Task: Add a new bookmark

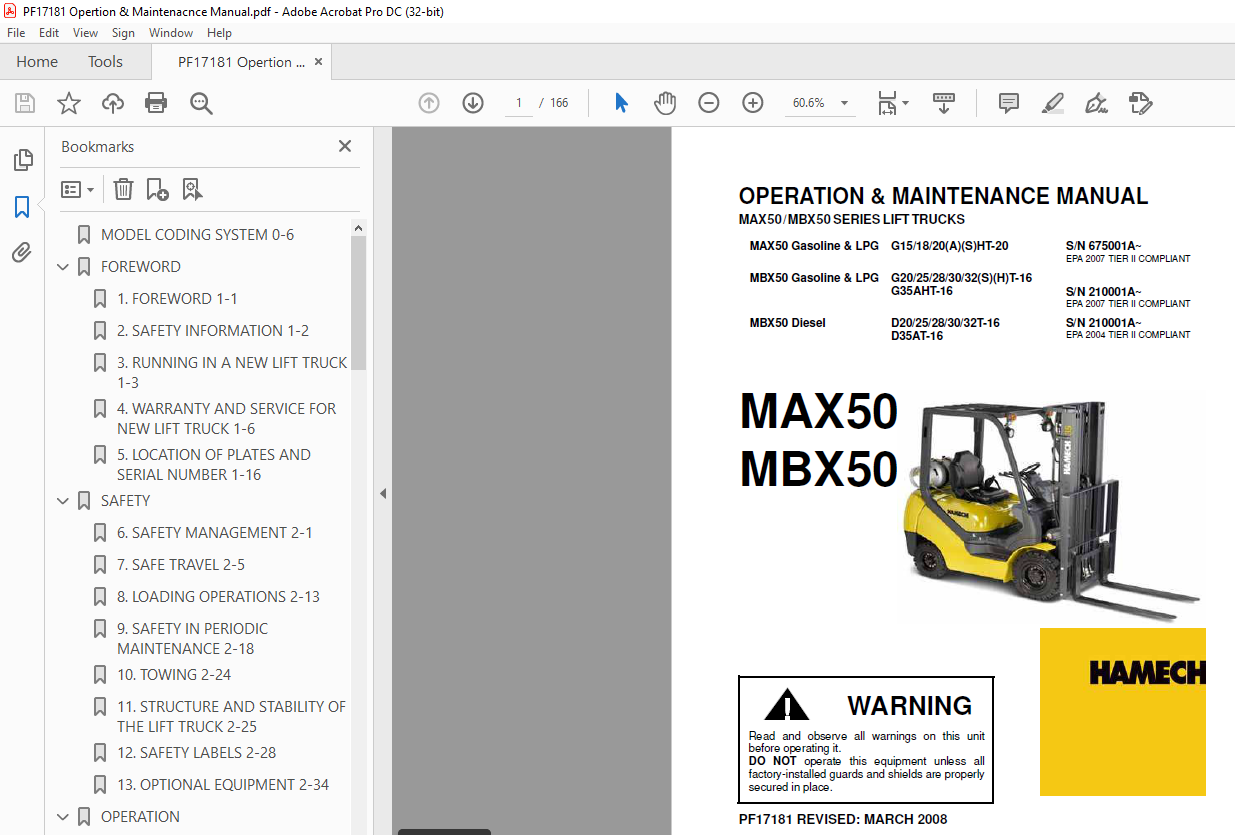Action: (x=157, y=189)
